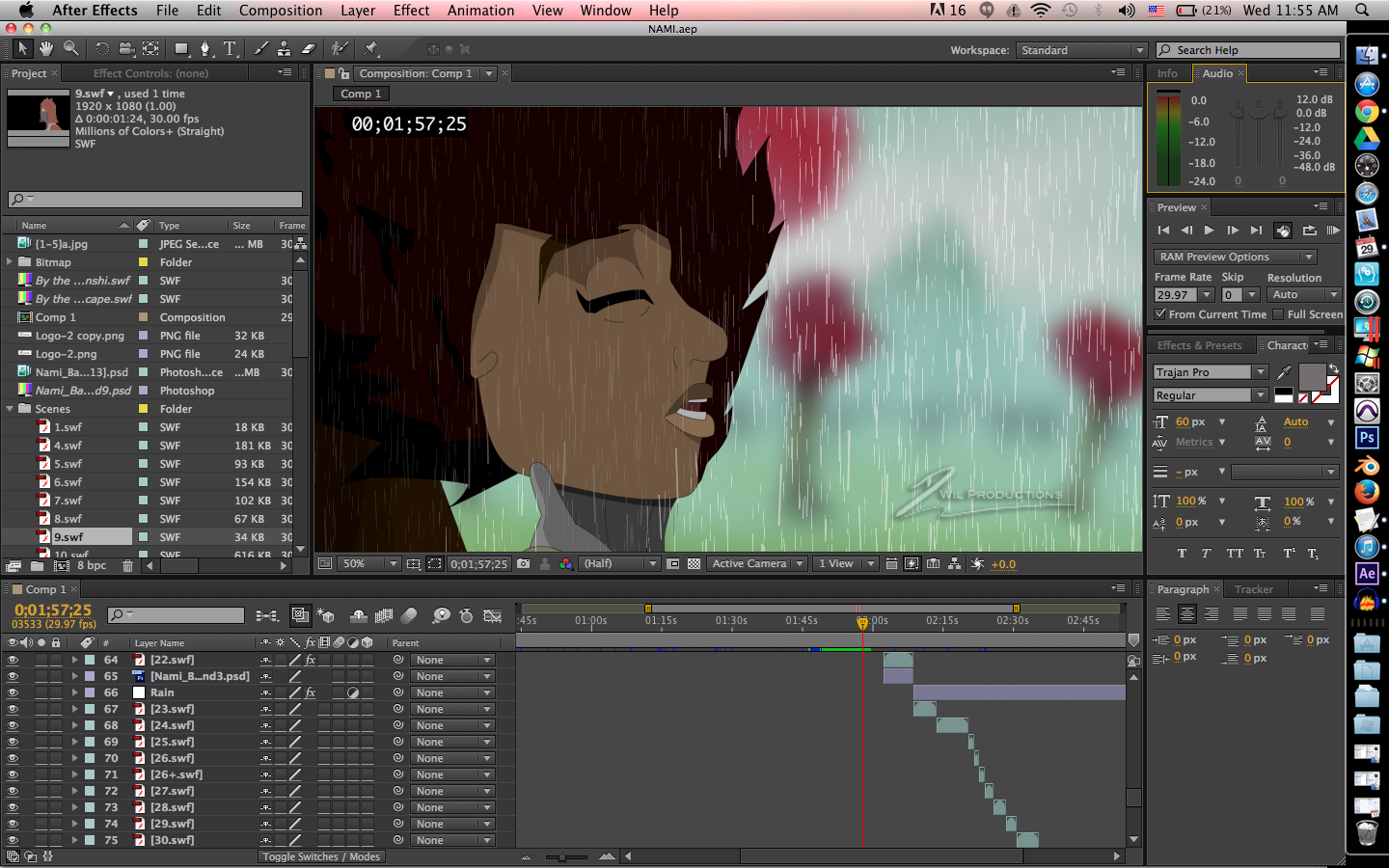1389x868 pixels.
Task: Open timeline graph editor icon
Action: click(492, 615)
